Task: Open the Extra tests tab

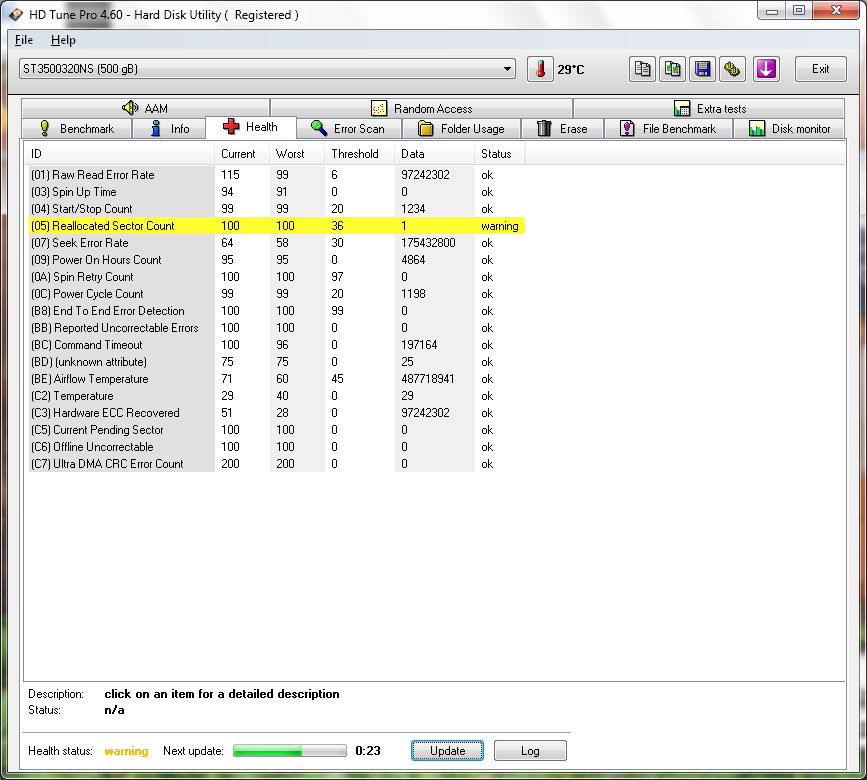Action: (709, 108)
